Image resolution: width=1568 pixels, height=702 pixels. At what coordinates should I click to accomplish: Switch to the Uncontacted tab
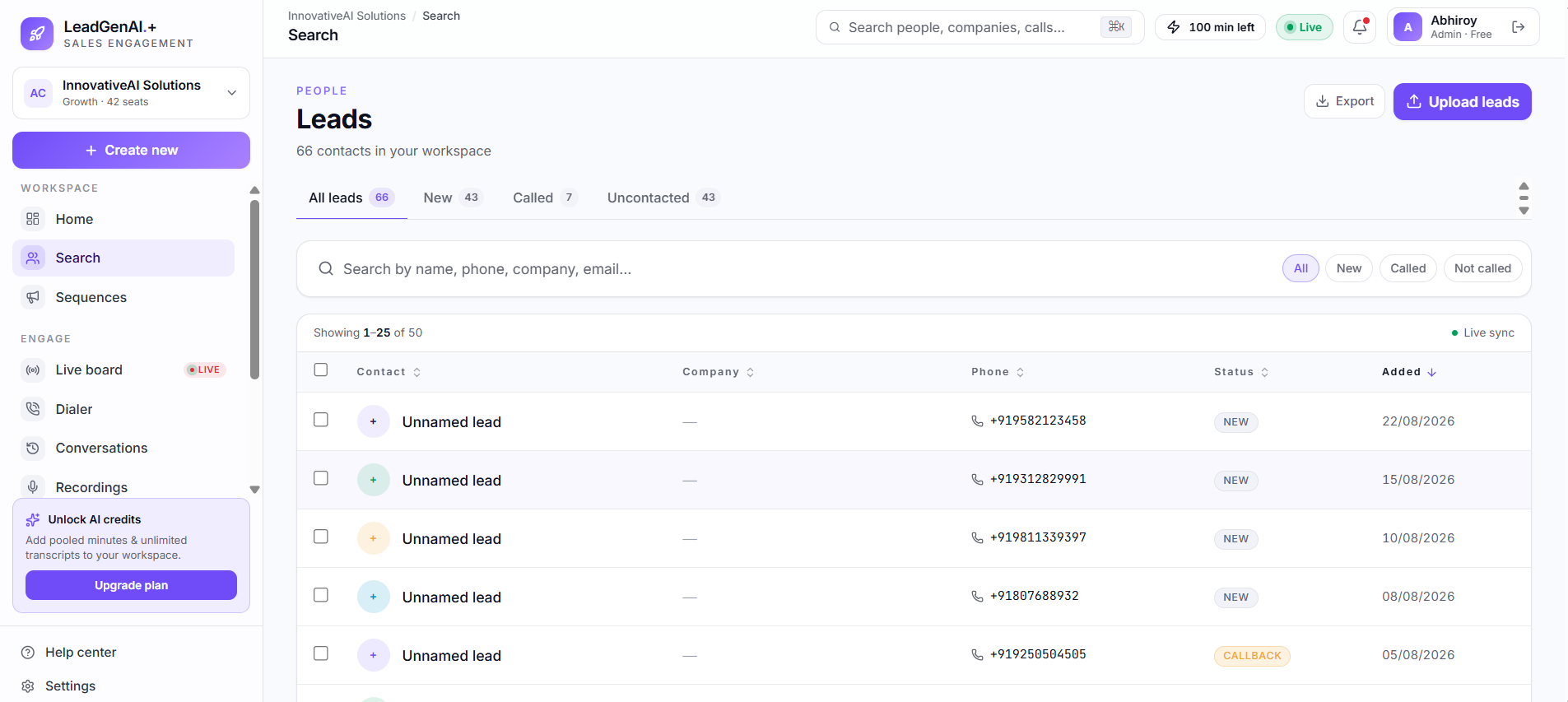[x=663, y=198]
